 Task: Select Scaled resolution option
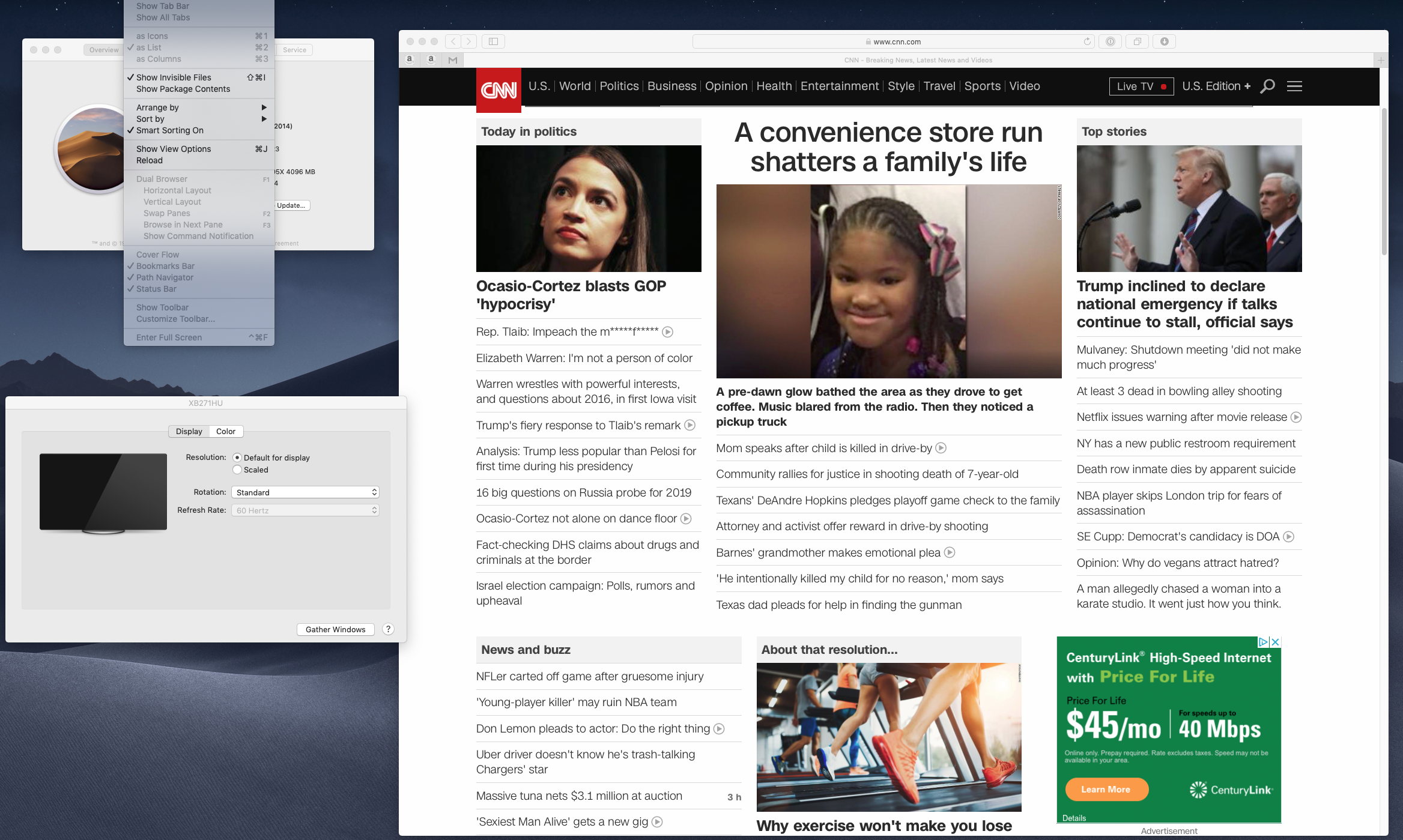click(237, 470)
